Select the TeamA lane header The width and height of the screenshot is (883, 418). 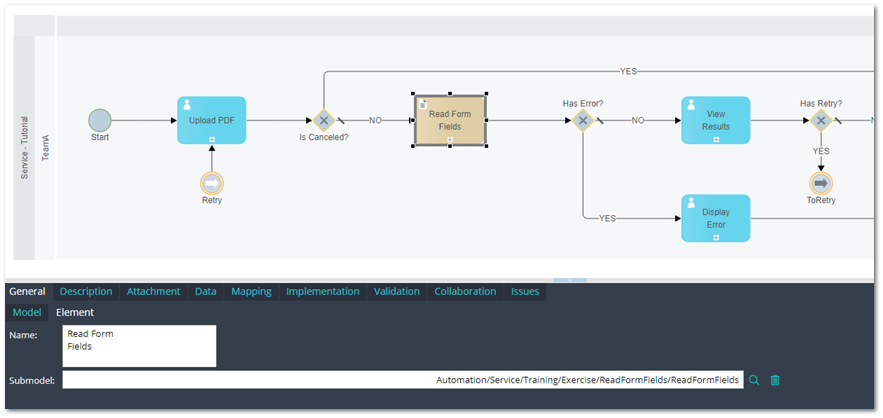45,148
